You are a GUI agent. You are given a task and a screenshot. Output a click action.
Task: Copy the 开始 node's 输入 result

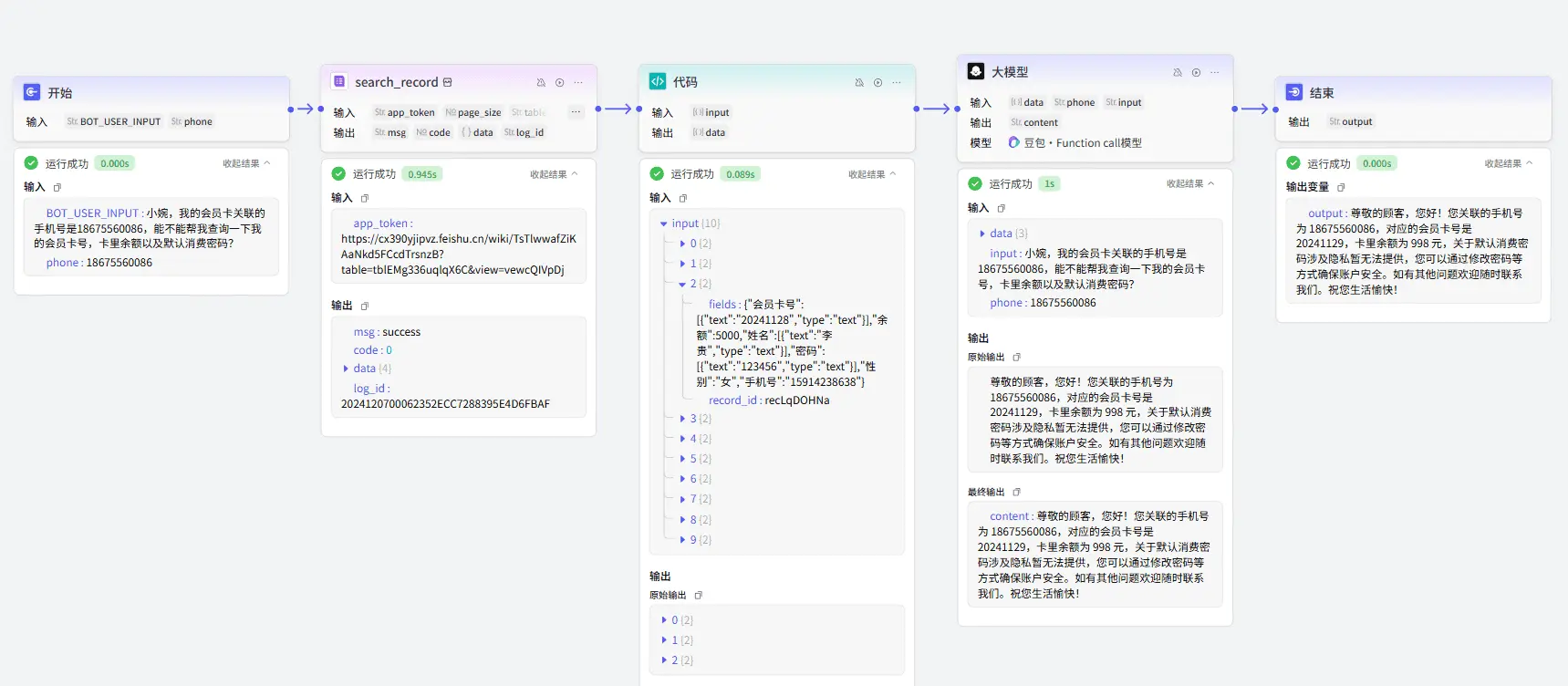(57, 187)
